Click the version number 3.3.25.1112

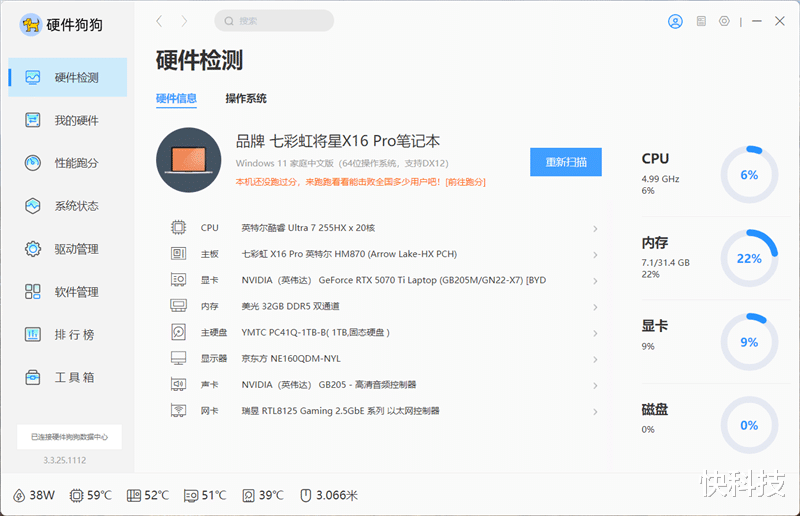coord(65,460)
